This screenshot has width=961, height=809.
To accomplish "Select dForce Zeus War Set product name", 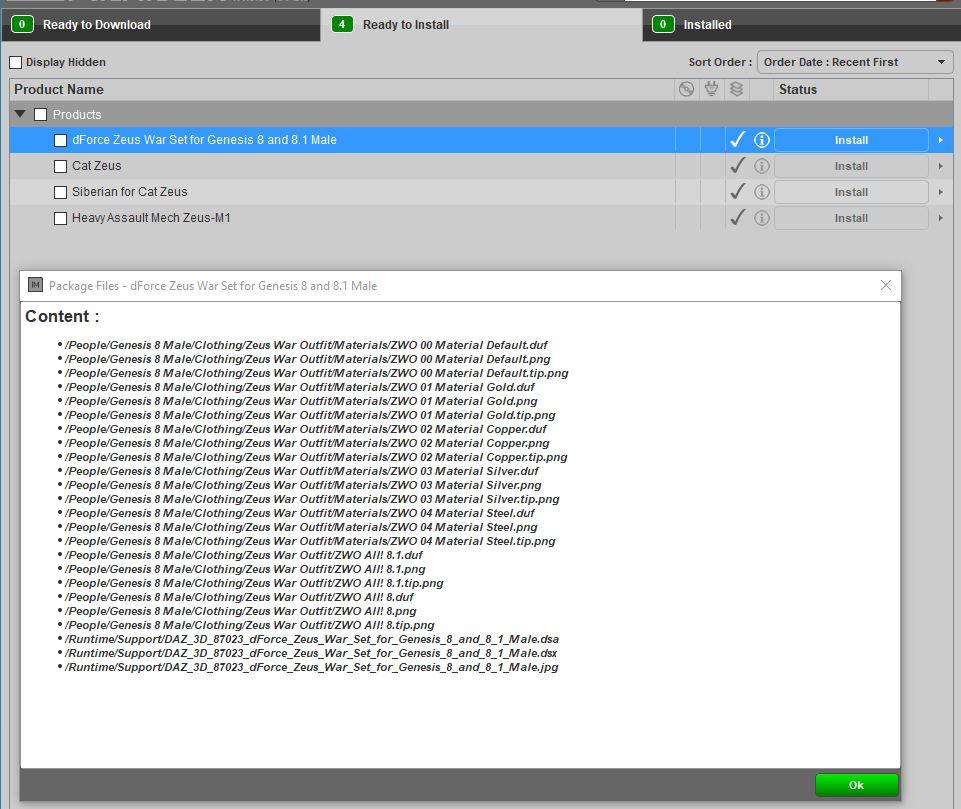I will tap(204, 140).
